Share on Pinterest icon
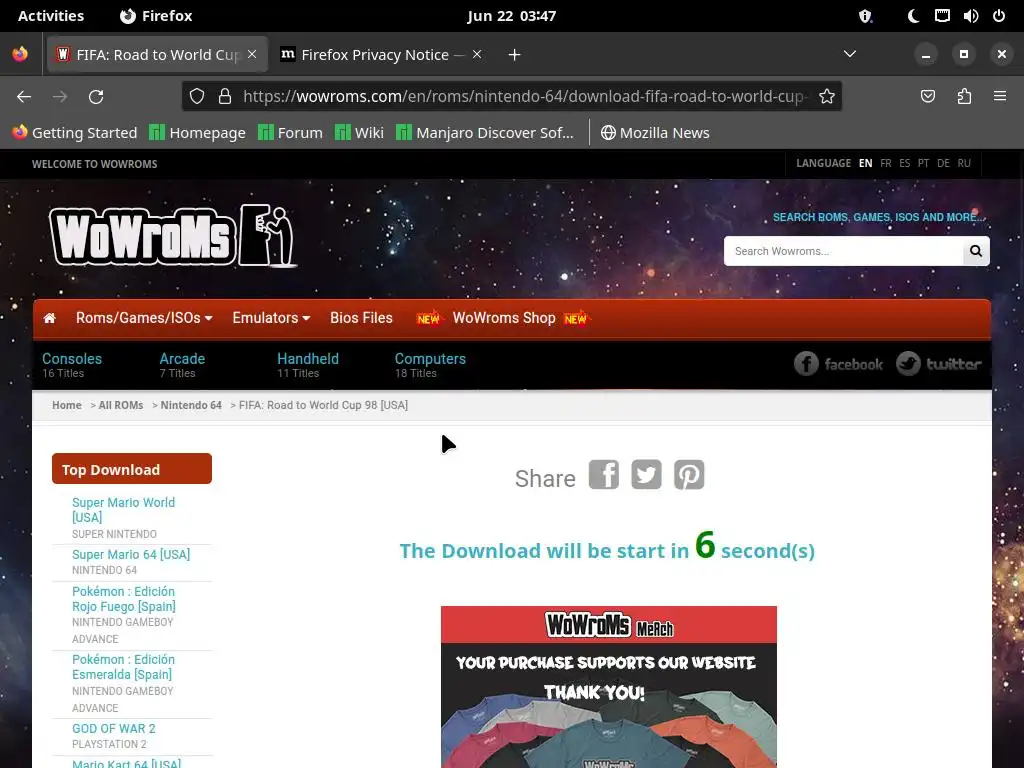 pos(689,474)
